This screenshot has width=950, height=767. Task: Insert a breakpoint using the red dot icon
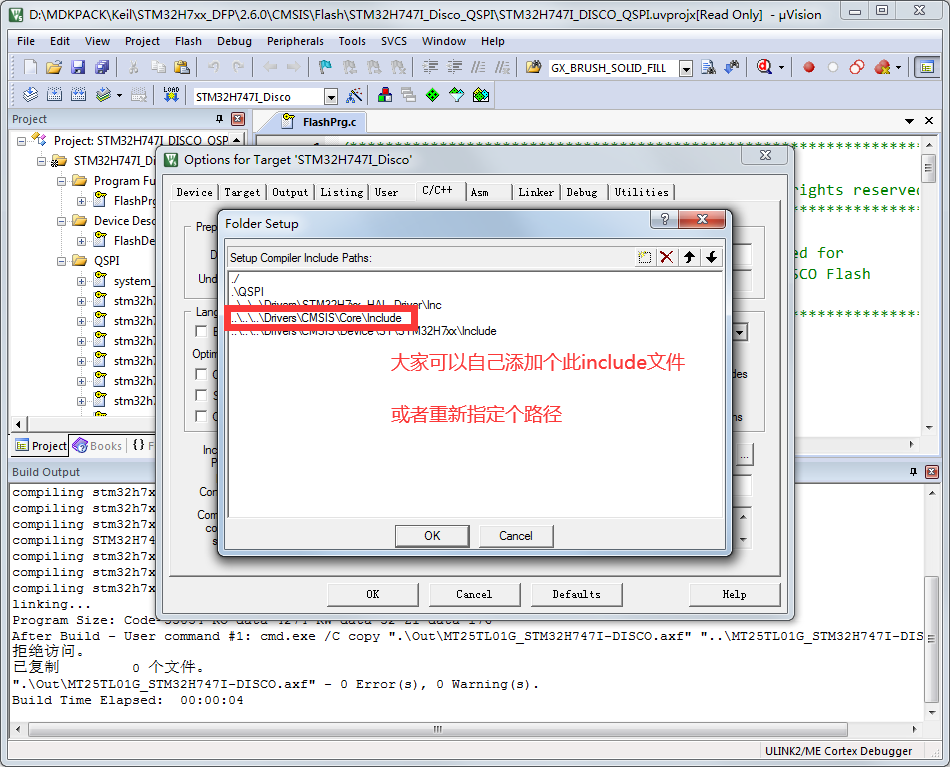(x=809, y=67)
